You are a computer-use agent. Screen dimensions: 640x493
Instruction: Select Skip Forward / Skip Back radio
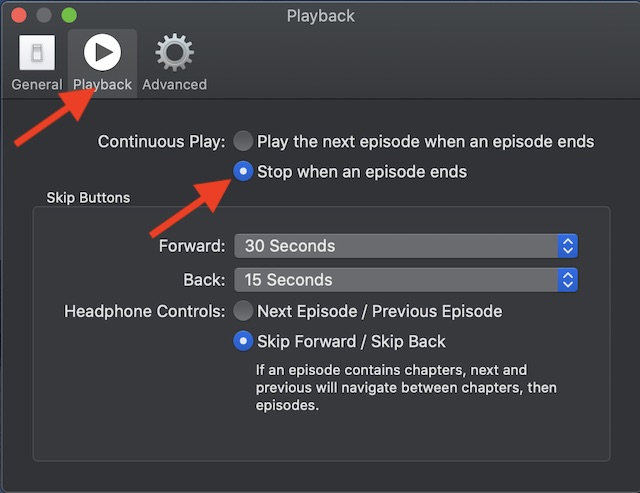pyautogui.click(x=243, y=341)
